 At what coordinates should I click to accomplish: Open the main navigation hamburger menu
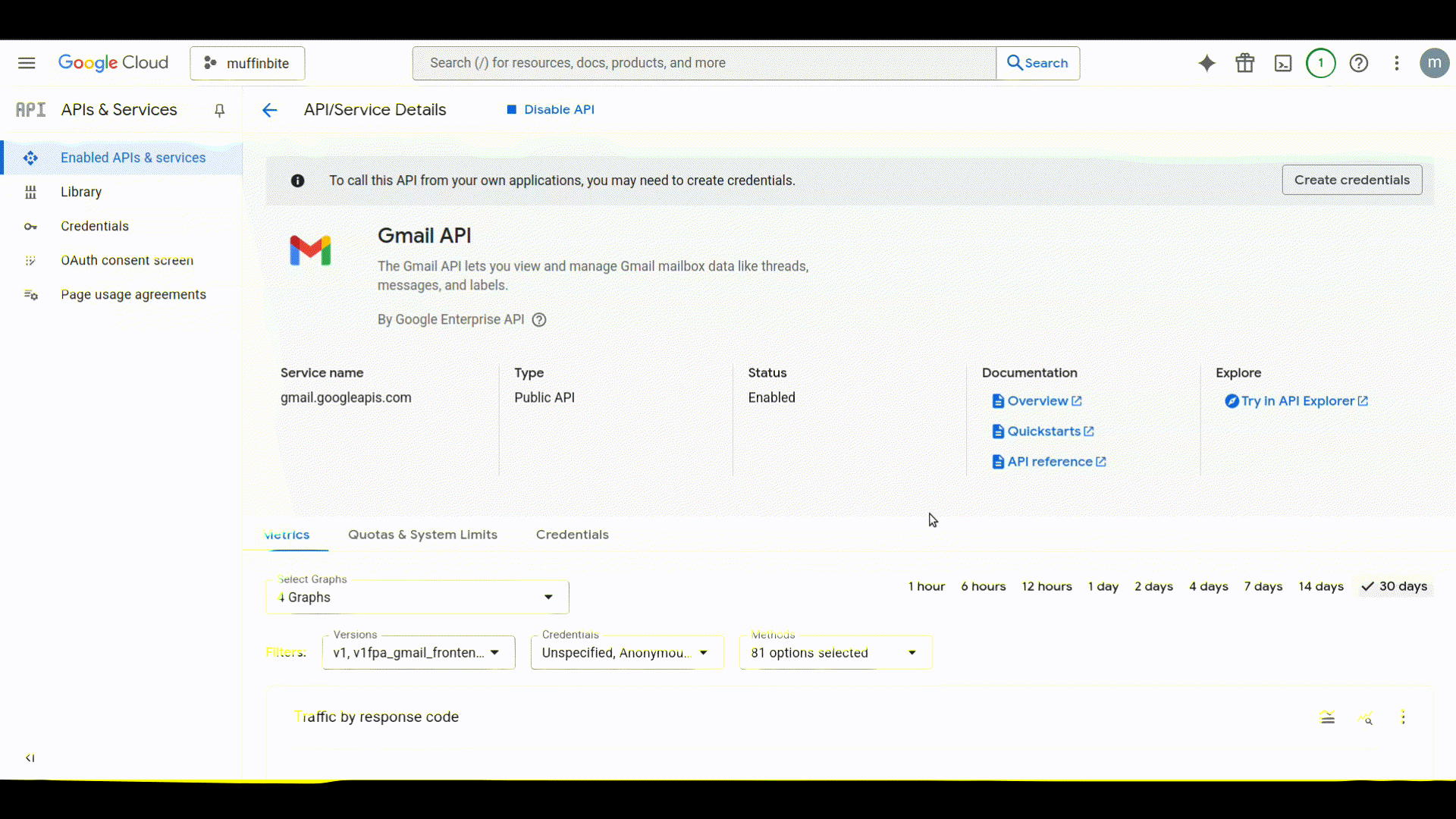[27, 63]
